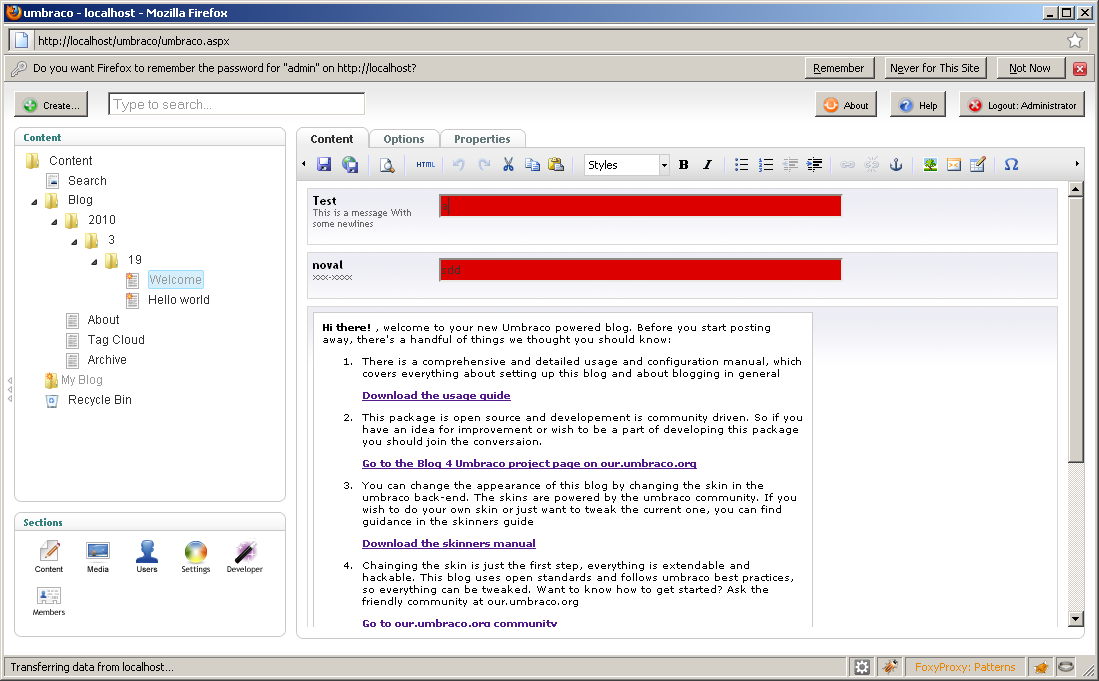Click the Insert link icon
Screen dimensions: 1099x681
pos(847,165)
